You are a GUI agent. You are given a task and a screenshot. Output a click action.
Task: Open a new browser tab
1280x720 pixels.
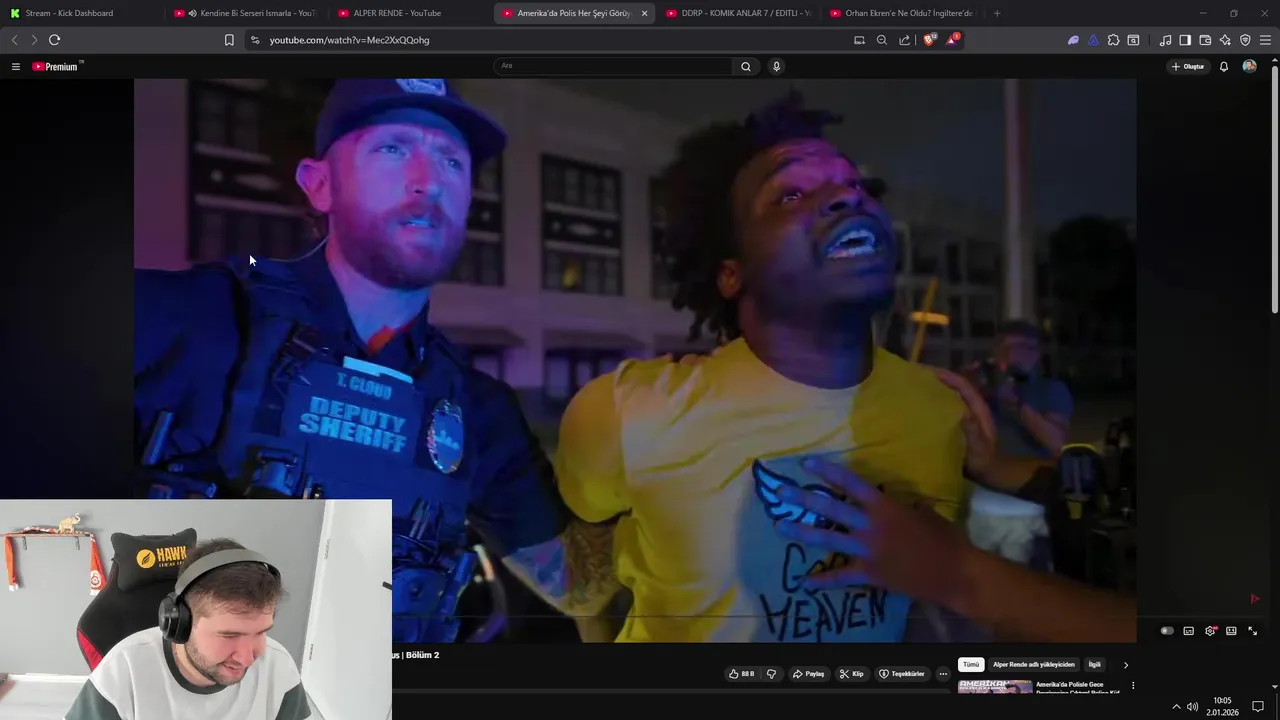pyautogui.click(x=997, y=13)
